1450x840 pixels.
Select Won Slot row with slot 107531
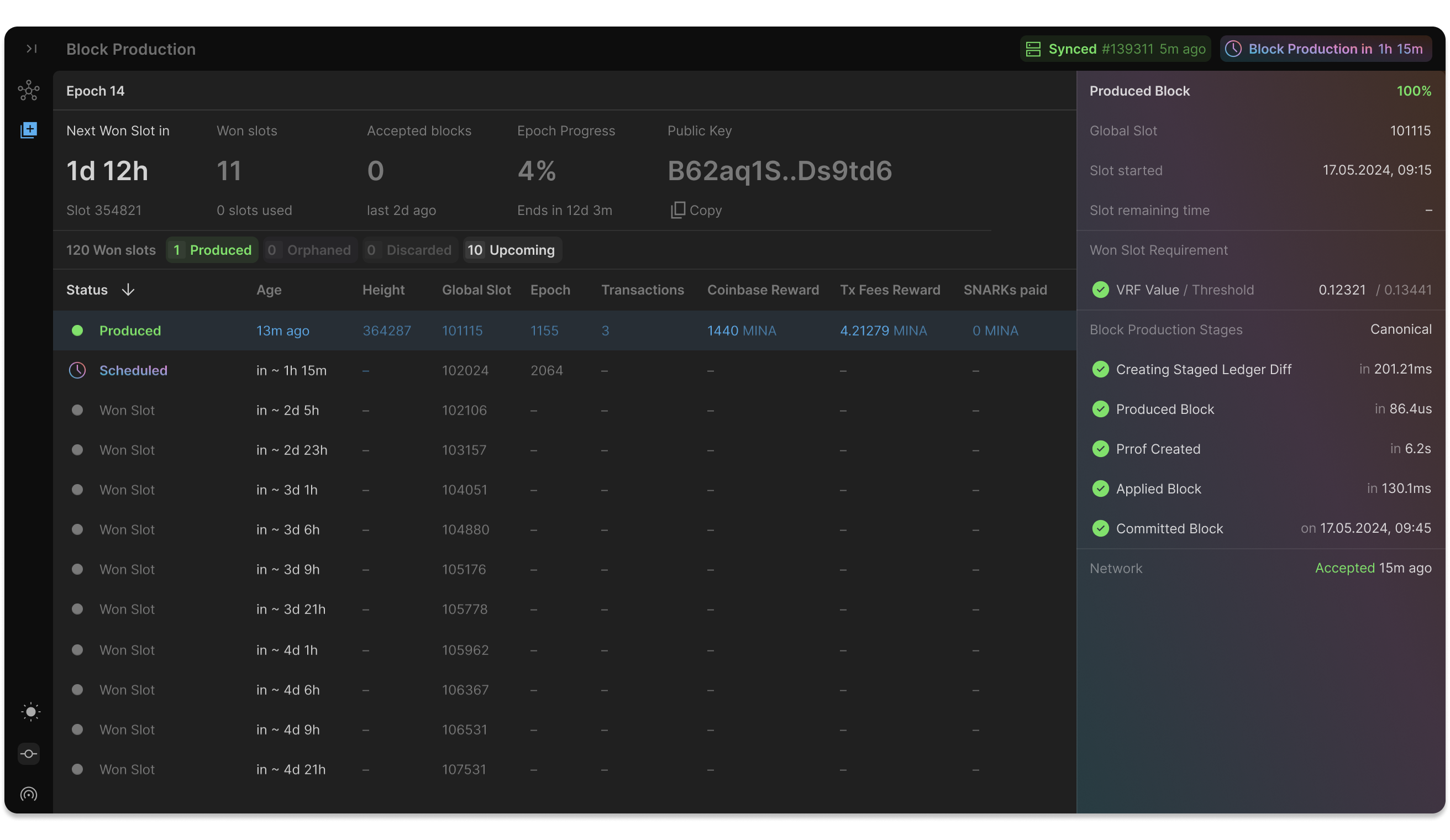click(564, 769)
